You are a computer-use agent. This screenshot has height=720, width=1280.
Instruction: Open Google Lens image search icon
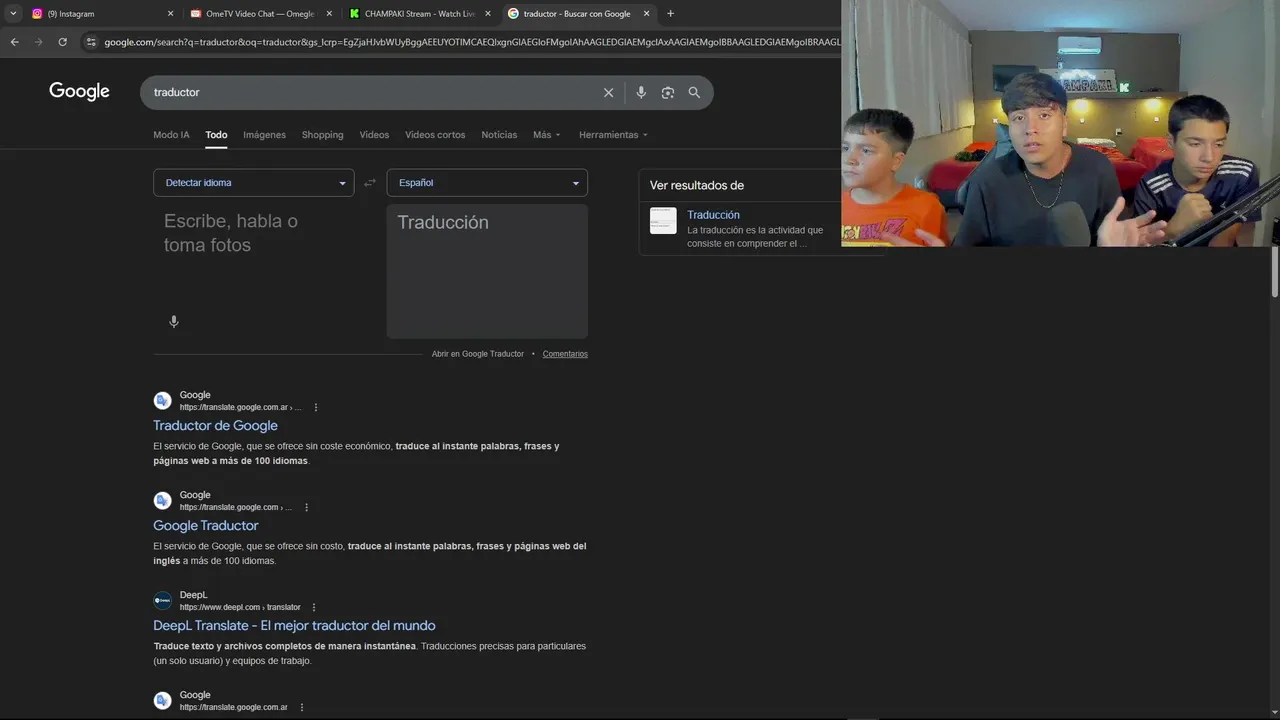[667, 92]
